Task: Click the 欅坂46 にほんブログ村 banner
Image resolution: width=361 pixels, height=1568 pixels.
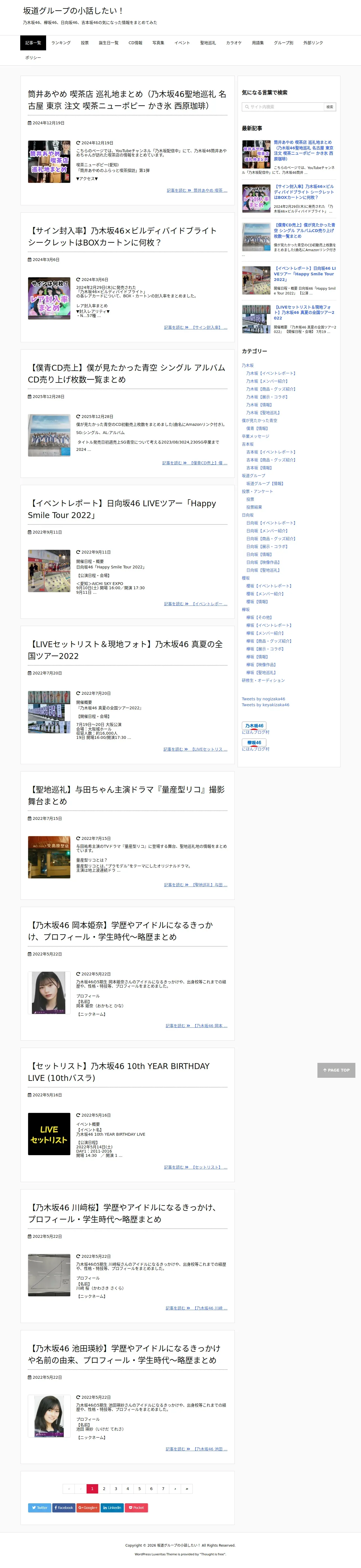Action: (254, 743)
